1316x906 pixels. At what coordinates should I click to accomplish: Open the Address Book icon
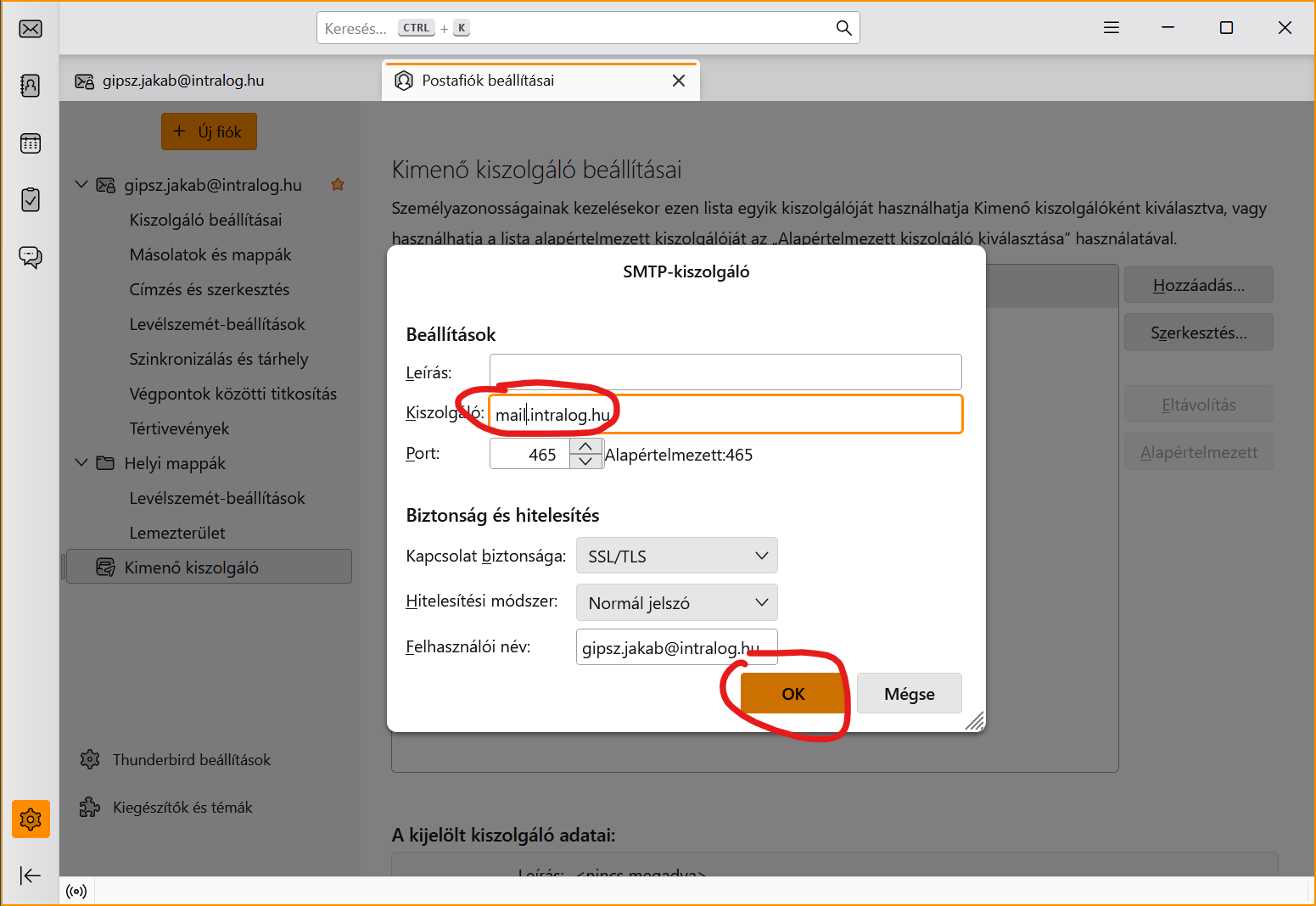[x=31, y=85]
